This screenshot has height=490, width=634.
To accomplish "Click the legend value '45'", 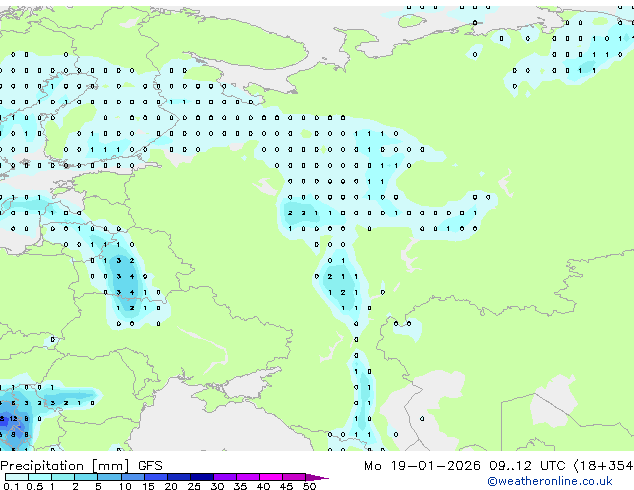I will 287,486.
